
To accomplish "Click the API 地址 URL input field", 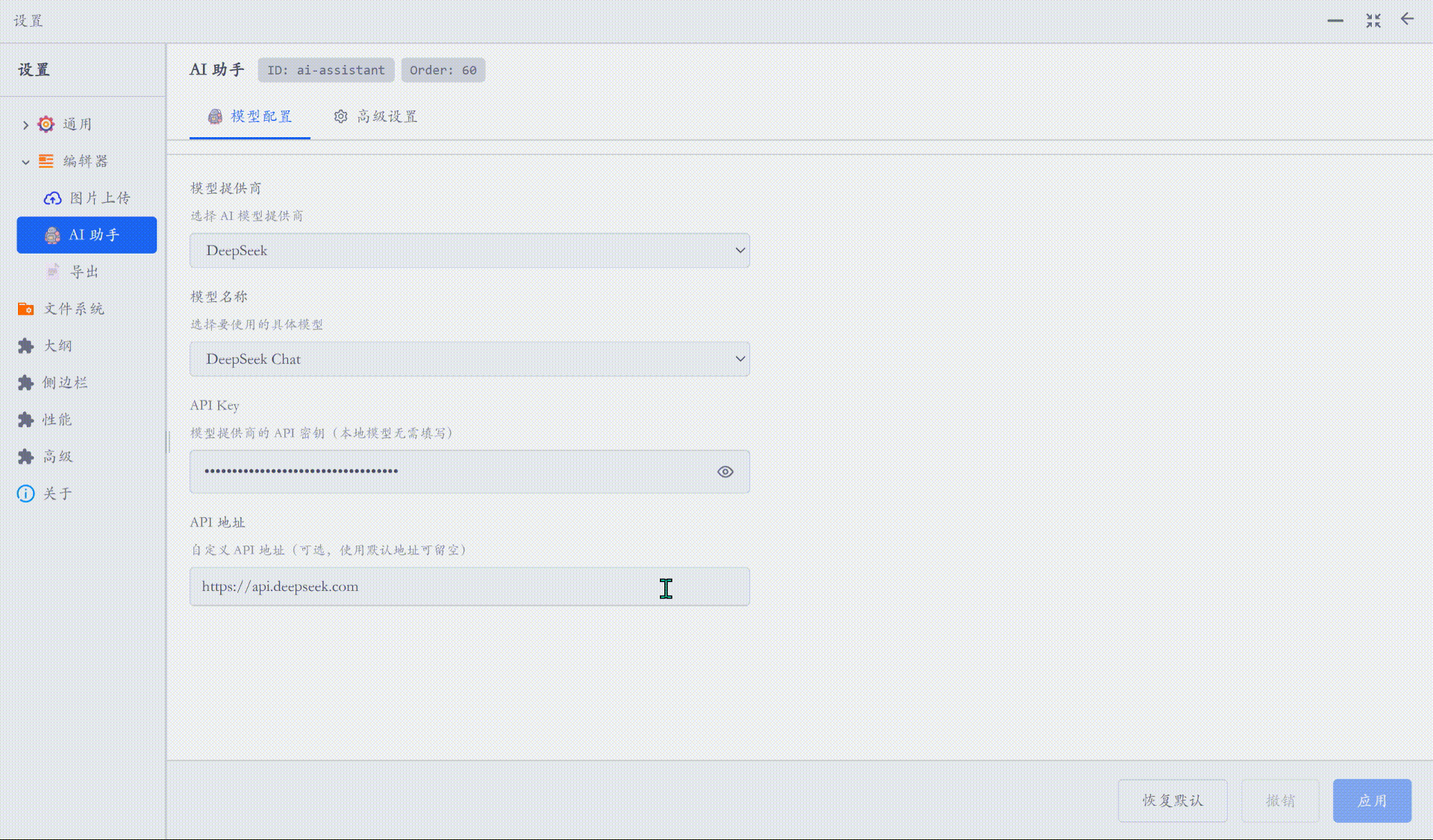I will click(x=469, y=586).
